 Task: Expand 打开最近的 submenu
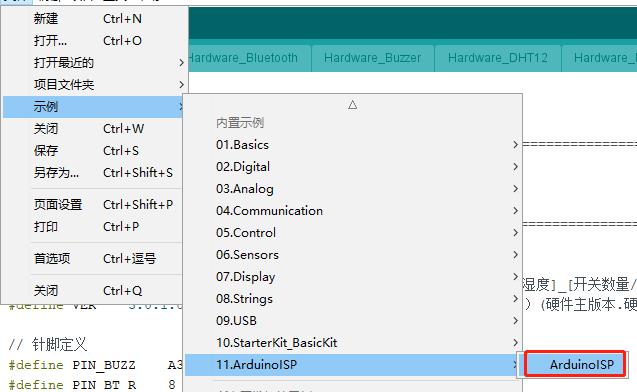point(93,63)
